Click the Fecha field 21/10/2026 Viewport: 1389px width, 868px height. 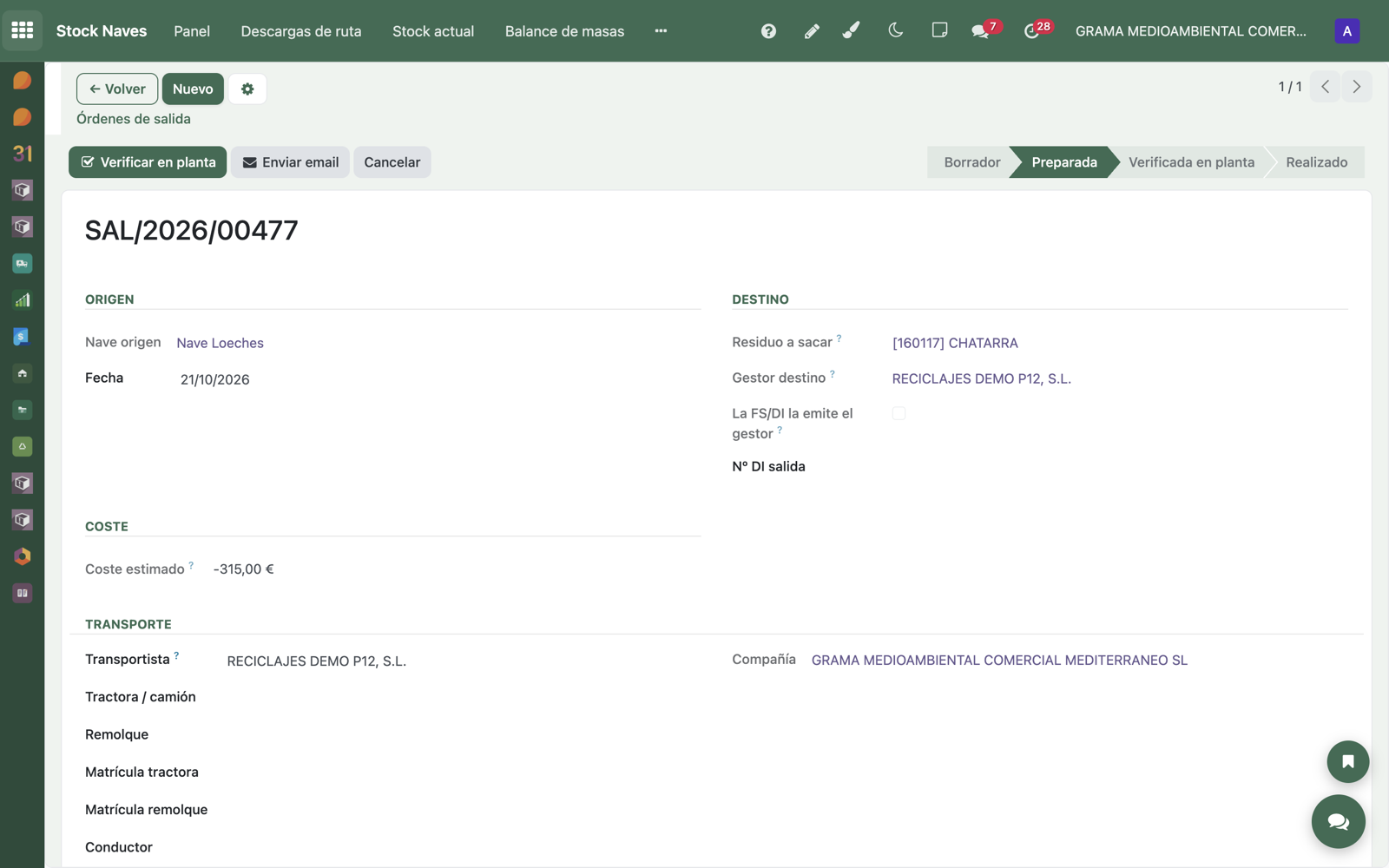pos(215,379)
